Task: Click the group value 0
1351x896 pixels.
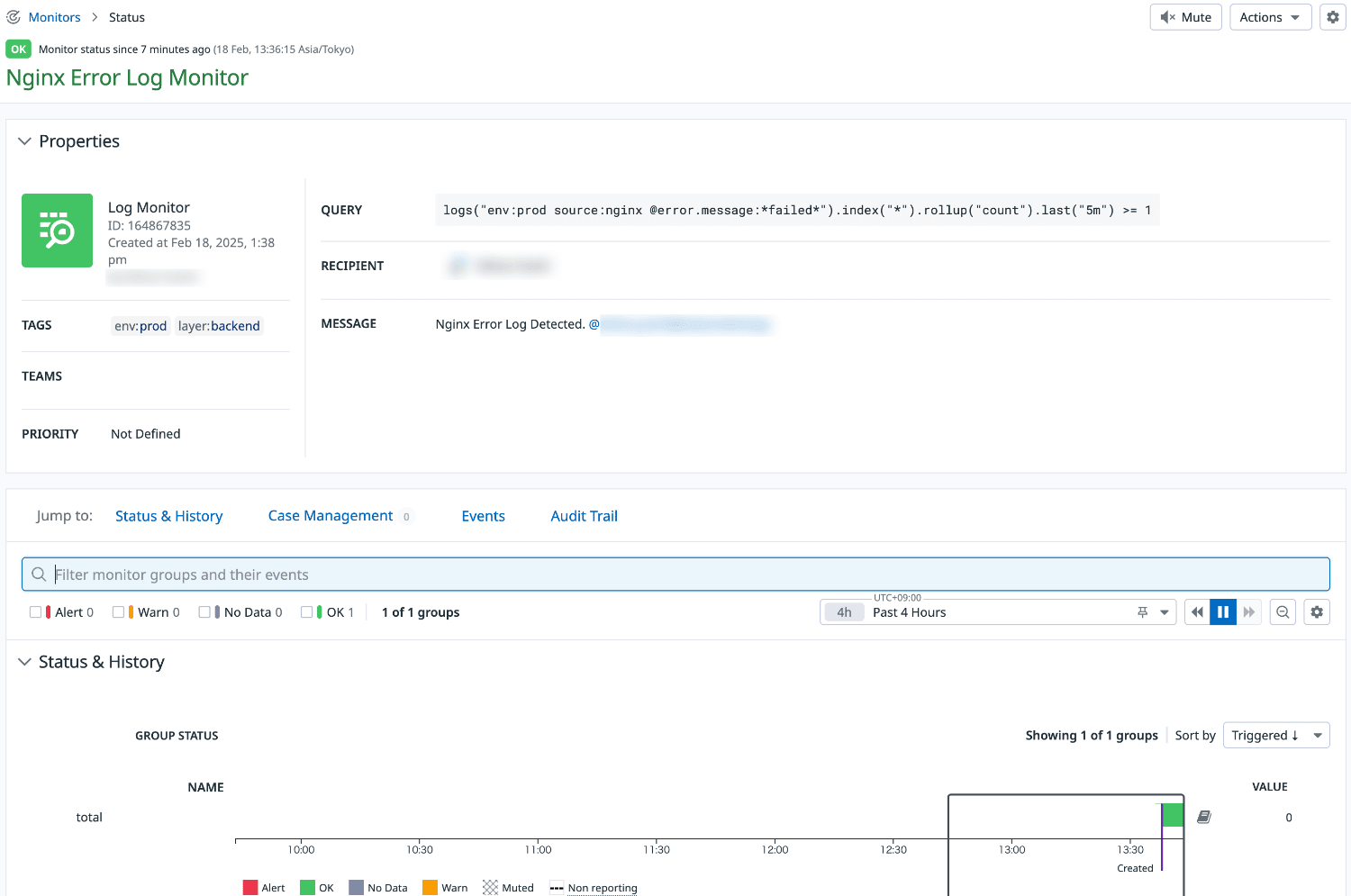Action: tap(1289, 818)
